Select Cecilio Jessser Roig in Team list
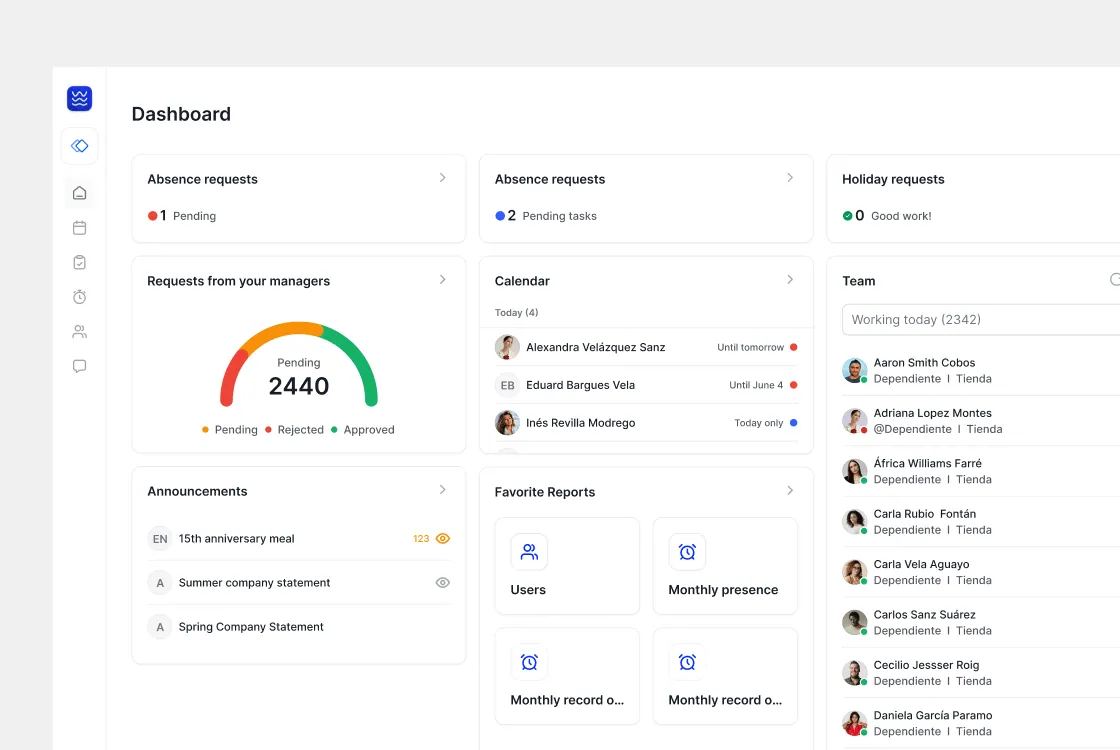 981,673
